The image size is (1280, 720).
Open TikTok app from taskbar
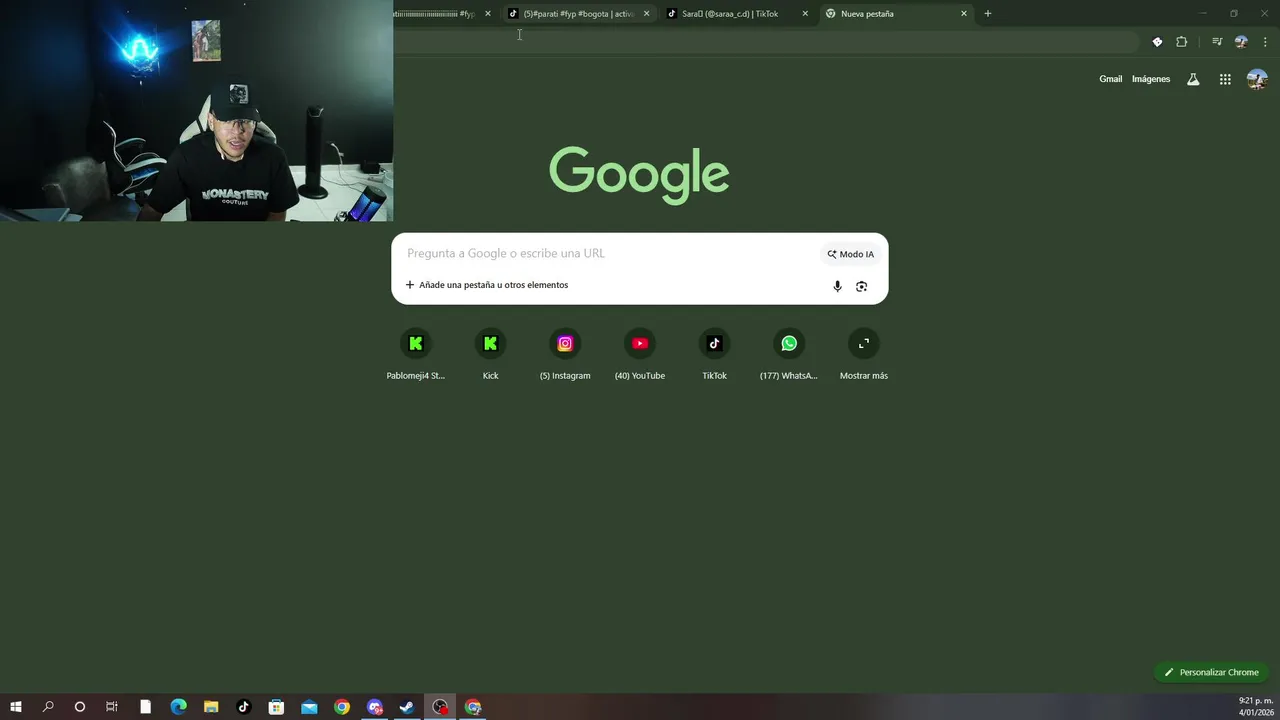click(243, 707)
